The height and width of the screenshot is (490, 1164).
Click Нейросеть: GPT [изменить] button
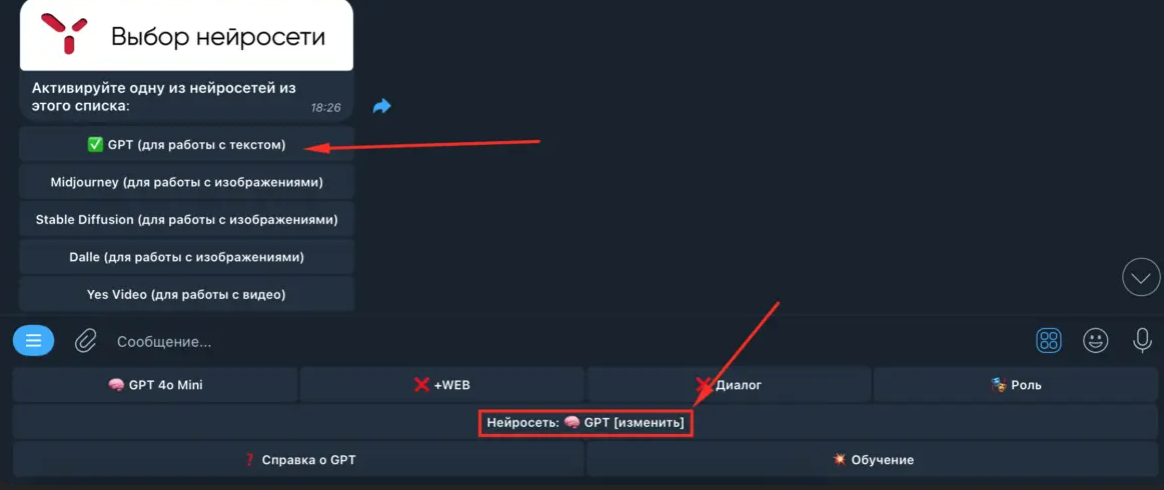[585, 422]
